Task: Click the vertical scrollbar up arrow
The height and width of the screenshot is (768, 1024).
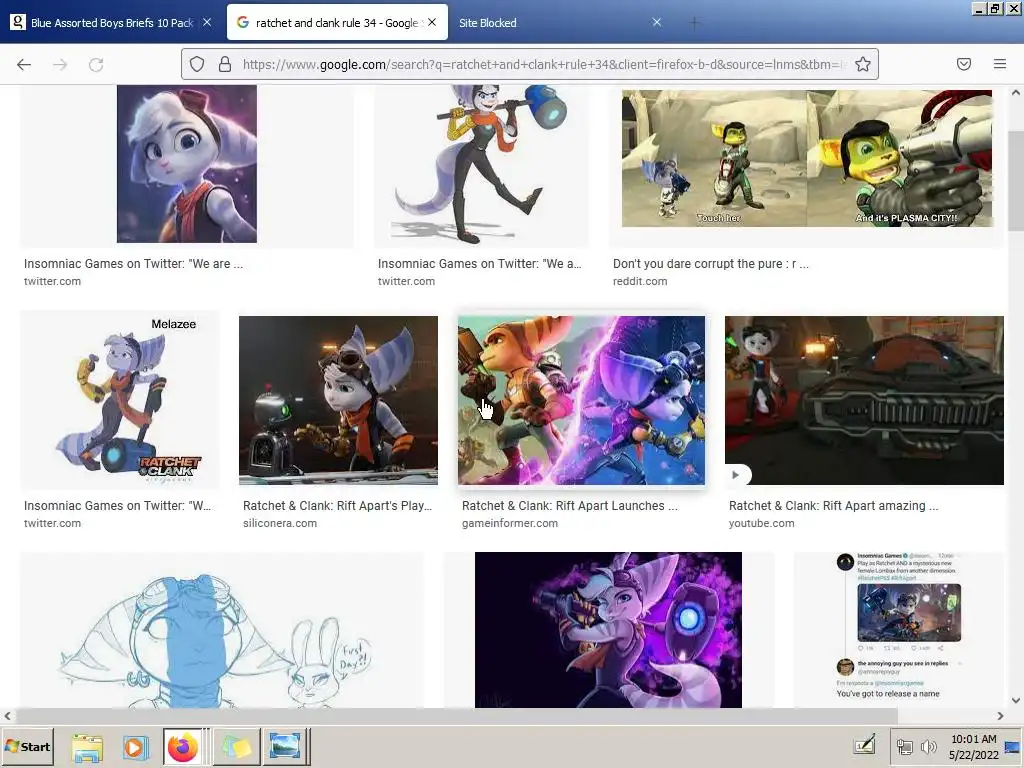Action: 1016,93
